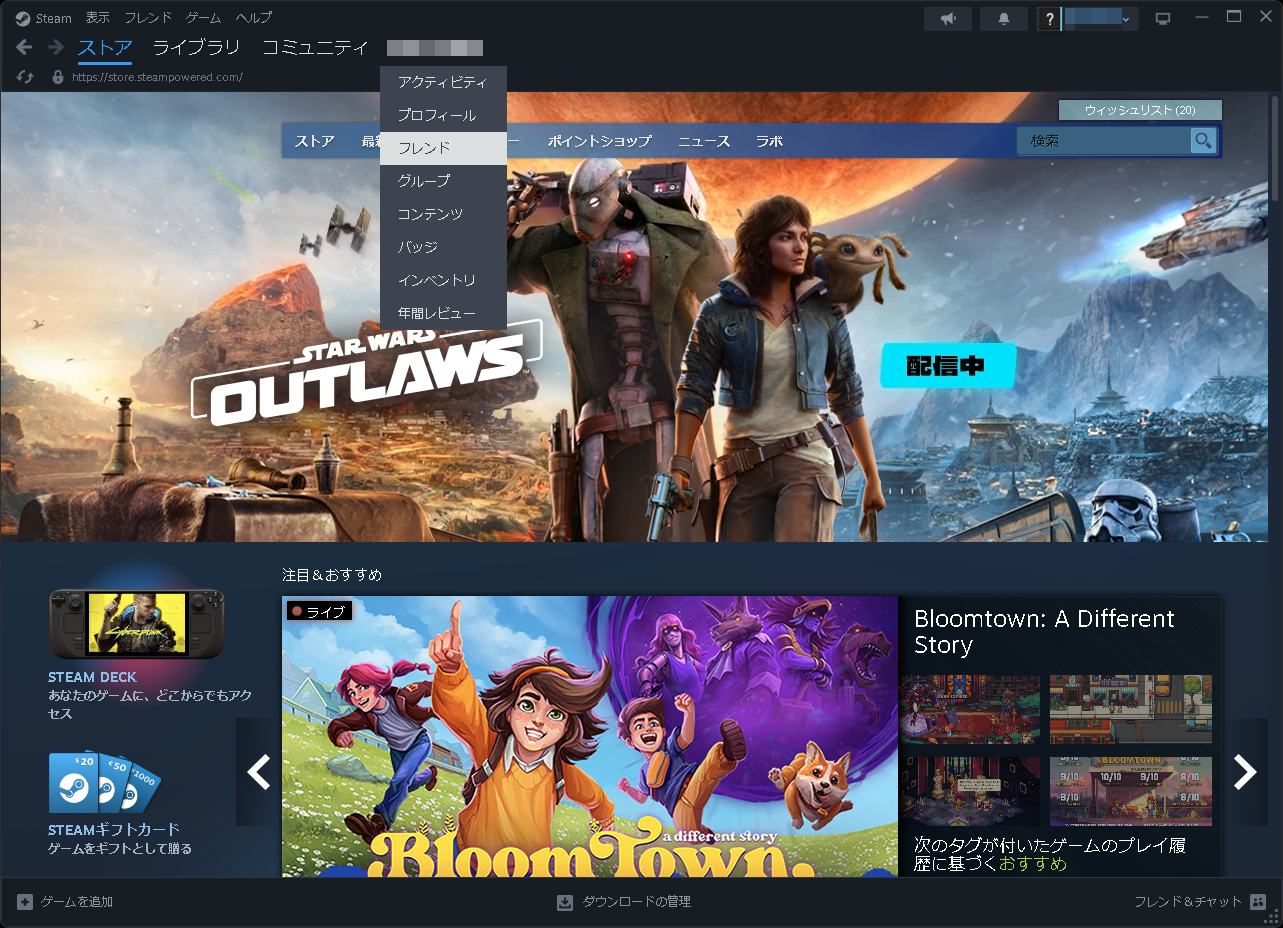Click the blurred username tab next to コミュニティ
1283x928 pixels.
[435, 47]
